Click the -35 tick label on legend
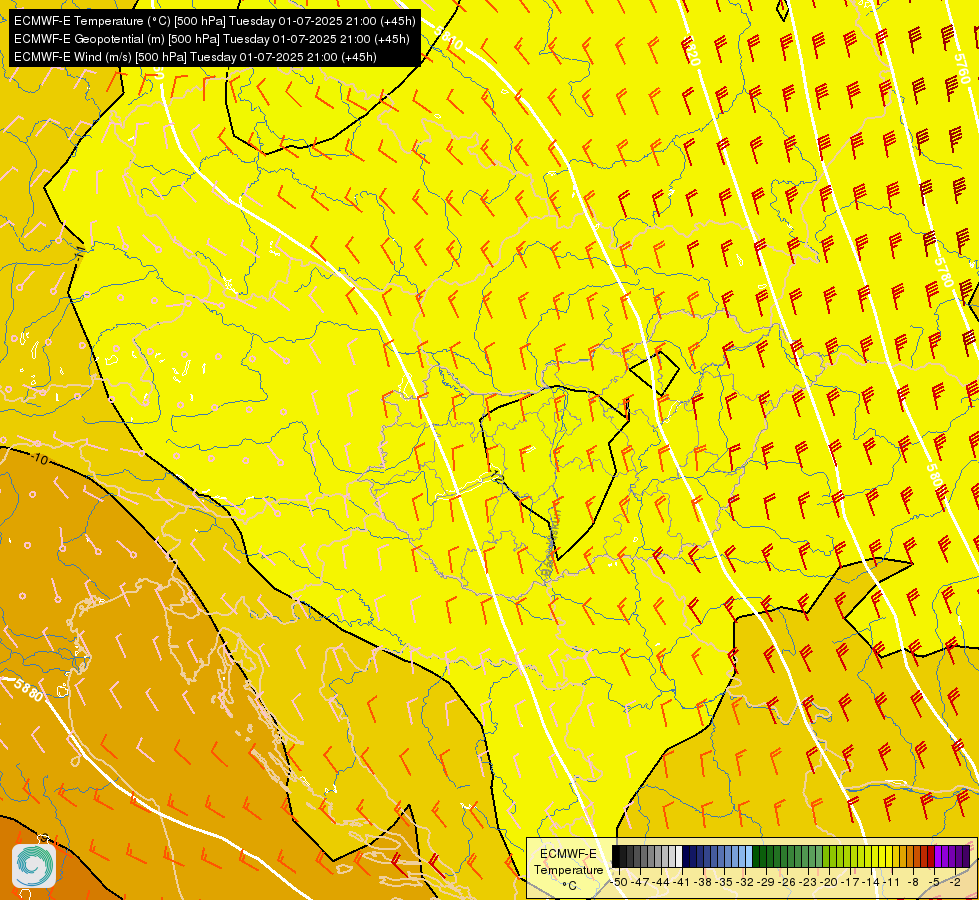This screenshot has height=900, width=979. point(724,882)
